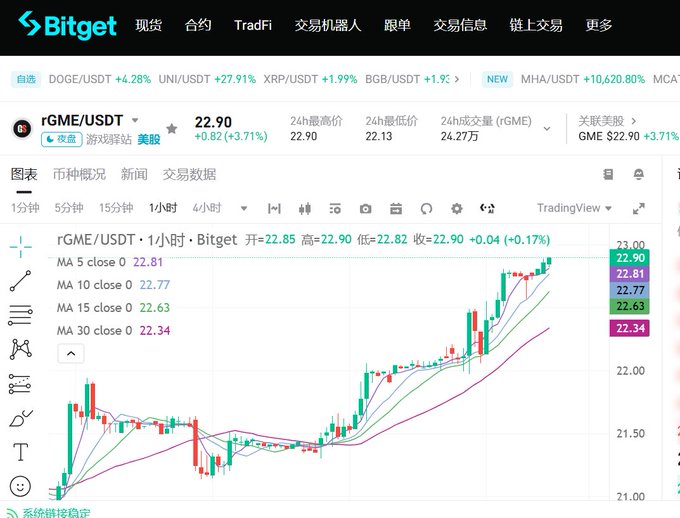Expand more time intervals dropdown
This screenshot has height=518, width=680.
[x=244, y=209]
